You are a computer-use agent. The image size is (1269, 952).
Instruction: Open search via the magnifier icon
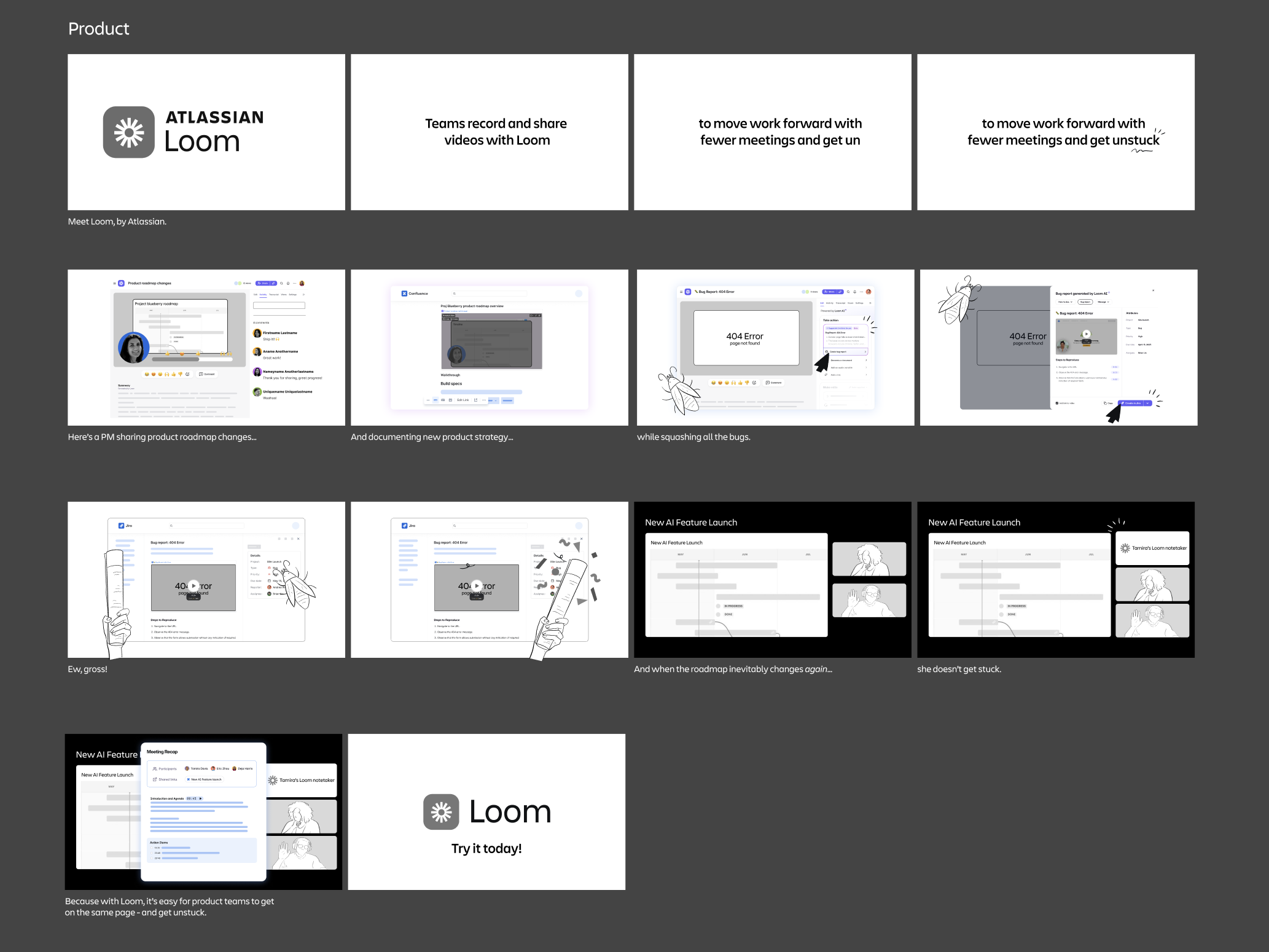pos(281,283)
